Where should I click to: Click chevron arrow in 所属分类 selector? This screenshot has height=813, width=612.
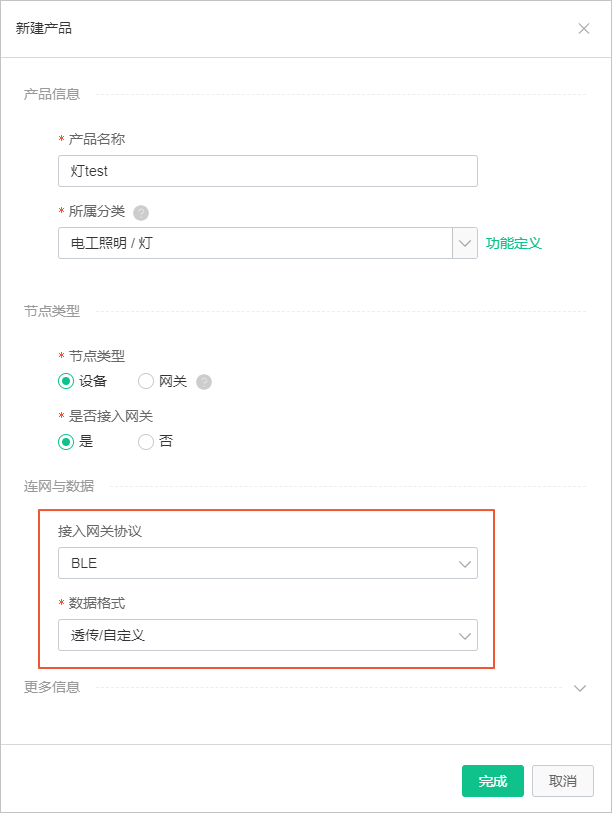click(x=465, y=243)
